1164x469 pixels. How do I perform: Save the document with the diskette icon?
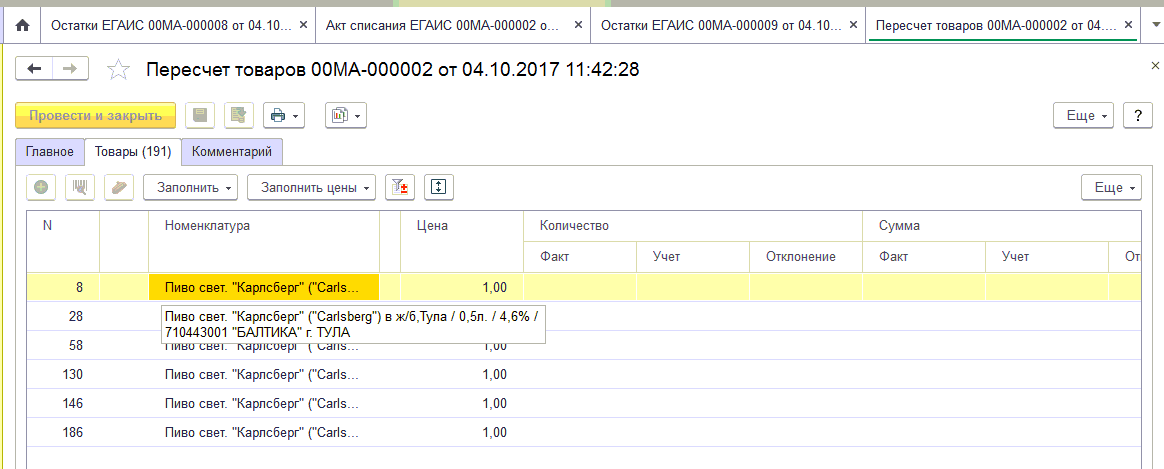pos(200,115)
